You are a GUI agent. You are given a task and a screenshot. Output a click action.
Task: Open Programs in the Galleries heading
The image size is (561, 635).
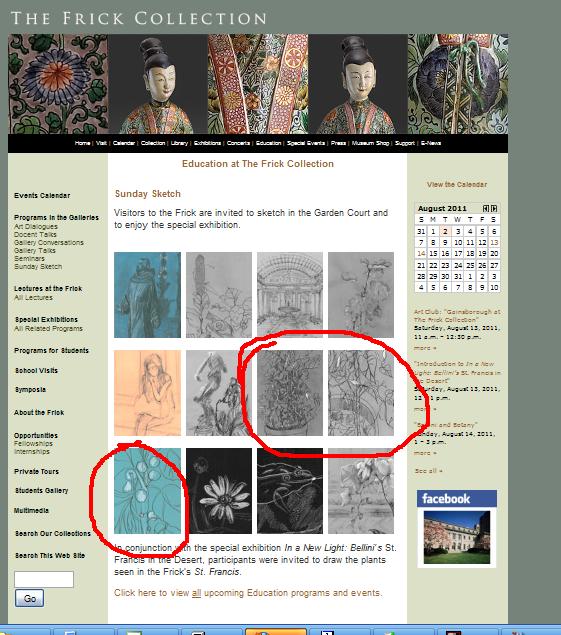(x=56, y=217)
